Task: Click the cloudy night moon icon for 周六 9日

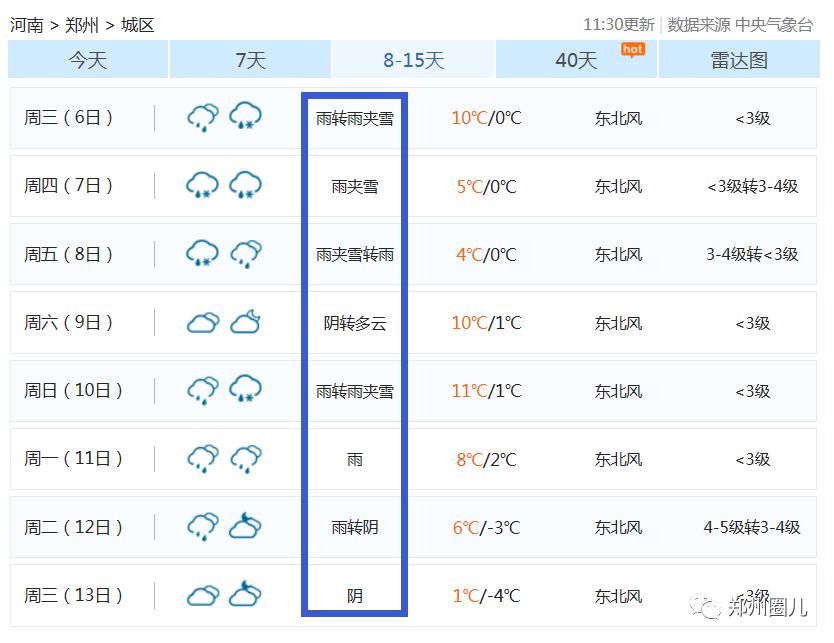Action: [245, 322]
